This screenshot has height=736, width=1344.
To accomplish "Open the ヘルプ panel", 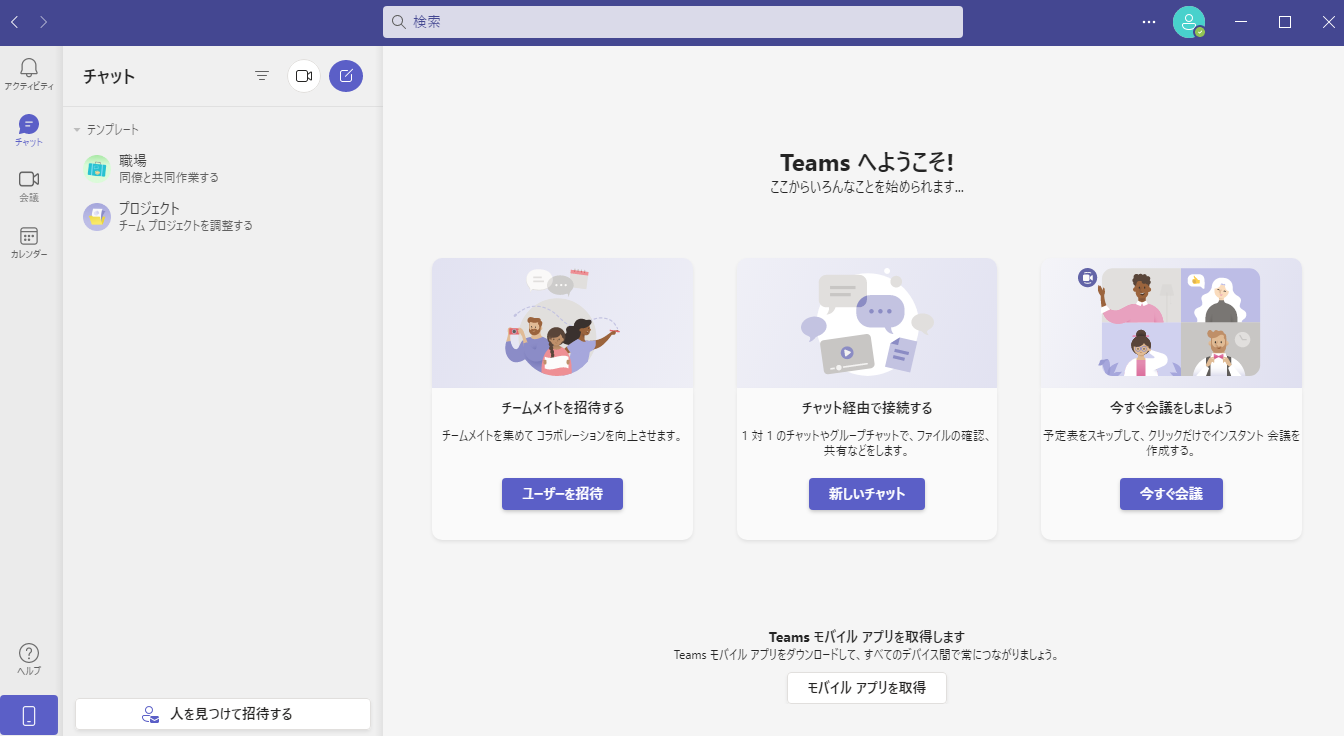I will click(28, 658).
